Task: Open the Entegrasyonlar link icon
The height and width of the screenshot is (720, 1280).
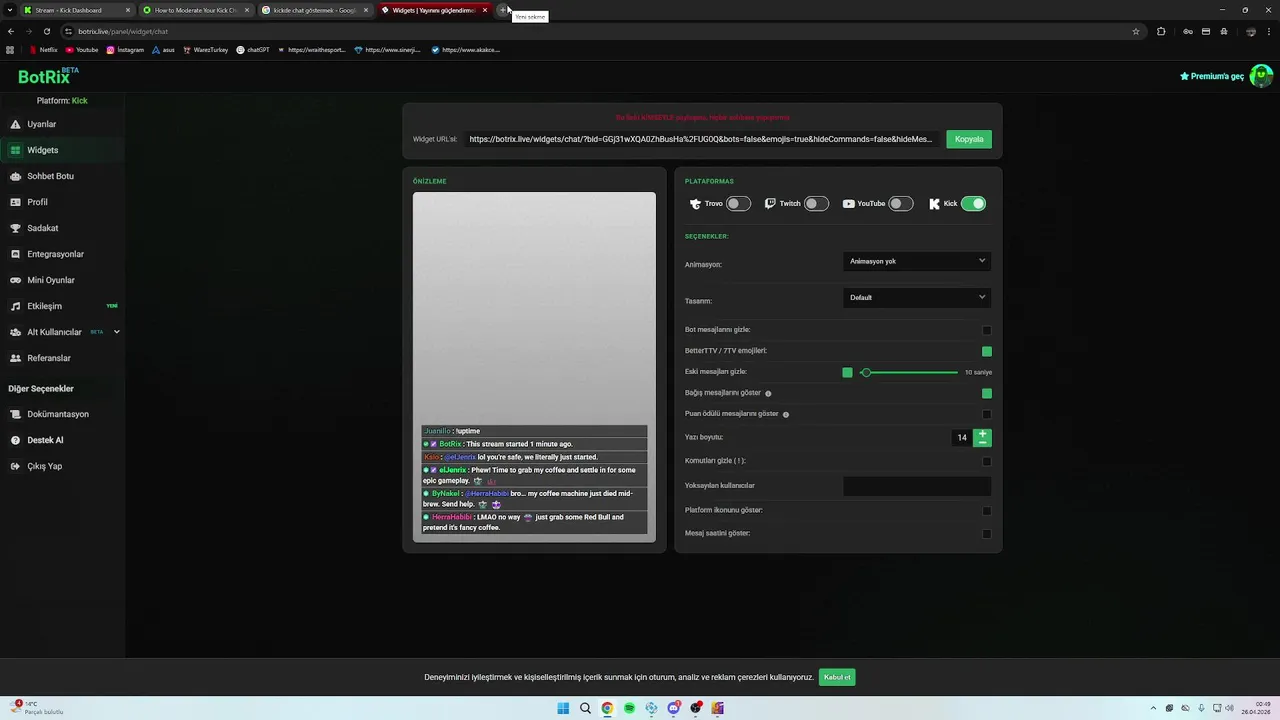Action: pyautogui.click(x=16, y=254)
